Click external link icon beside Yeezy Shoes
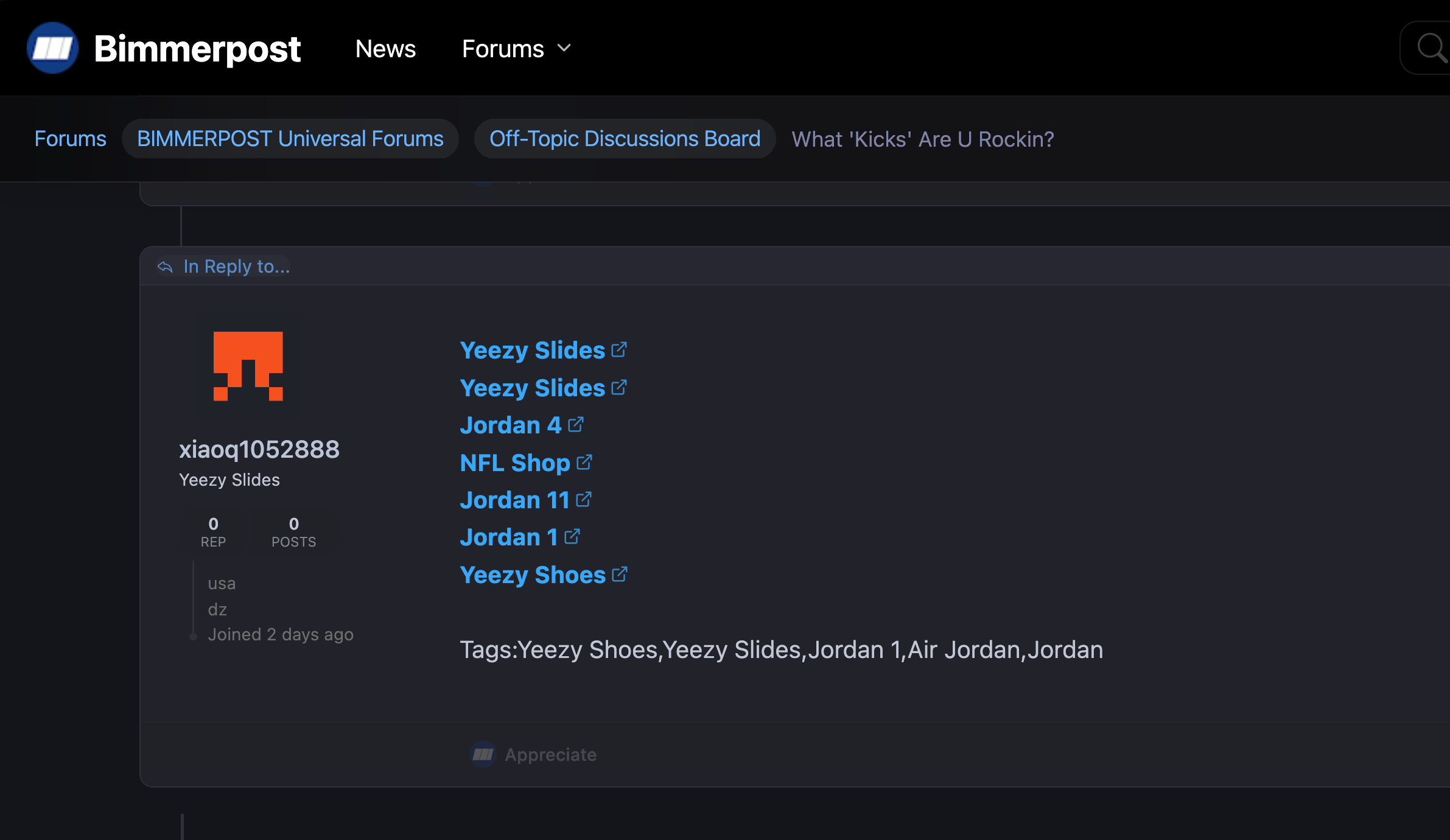Screen dimensions: 1450x840 620,574
